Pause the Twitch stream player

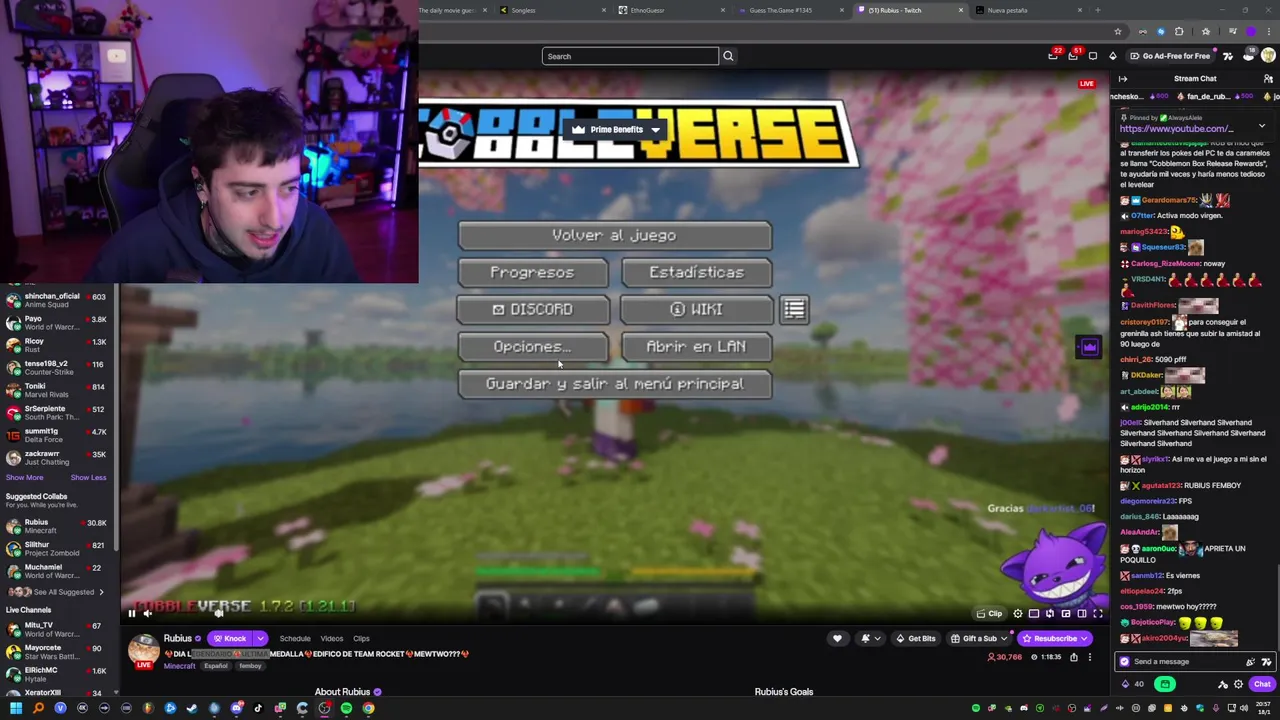[131, 613]
